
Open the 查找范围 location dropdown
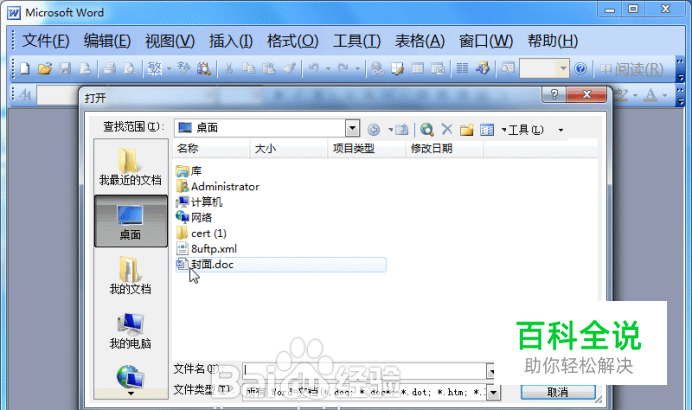[x=352, y=128]
